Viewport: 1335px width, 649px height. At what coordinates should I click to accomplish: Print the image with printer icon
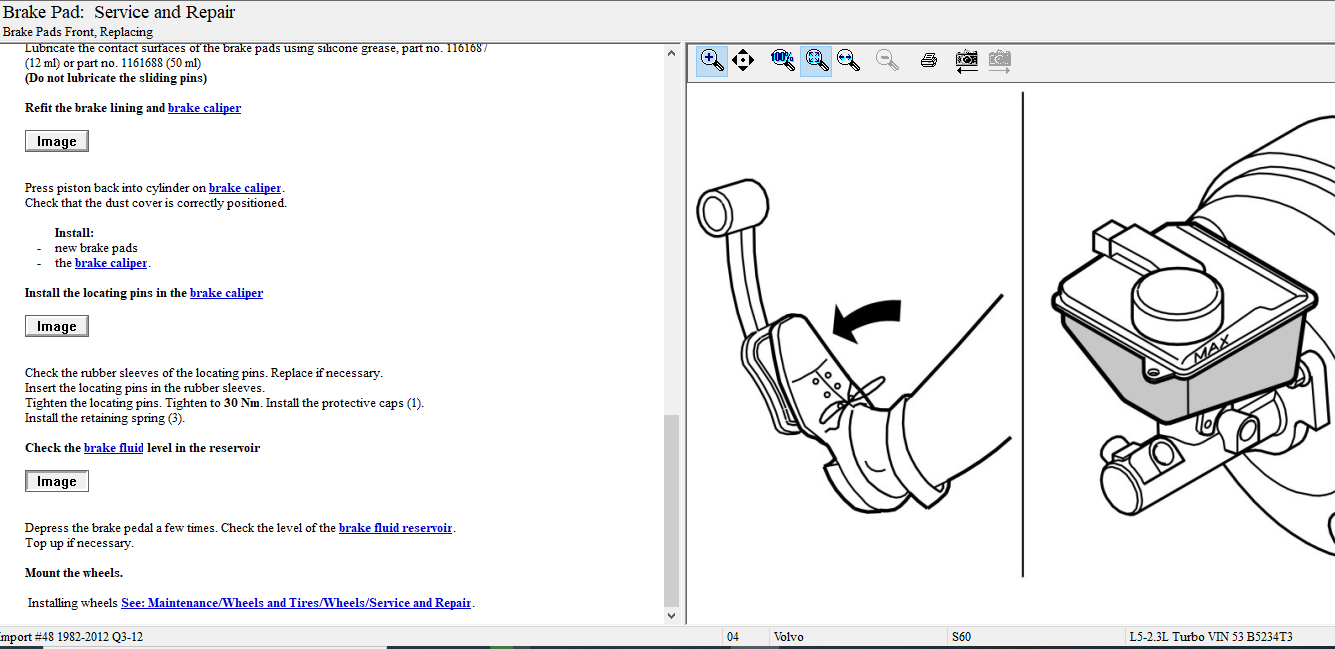pyautogui.click(x=928, y=60)
